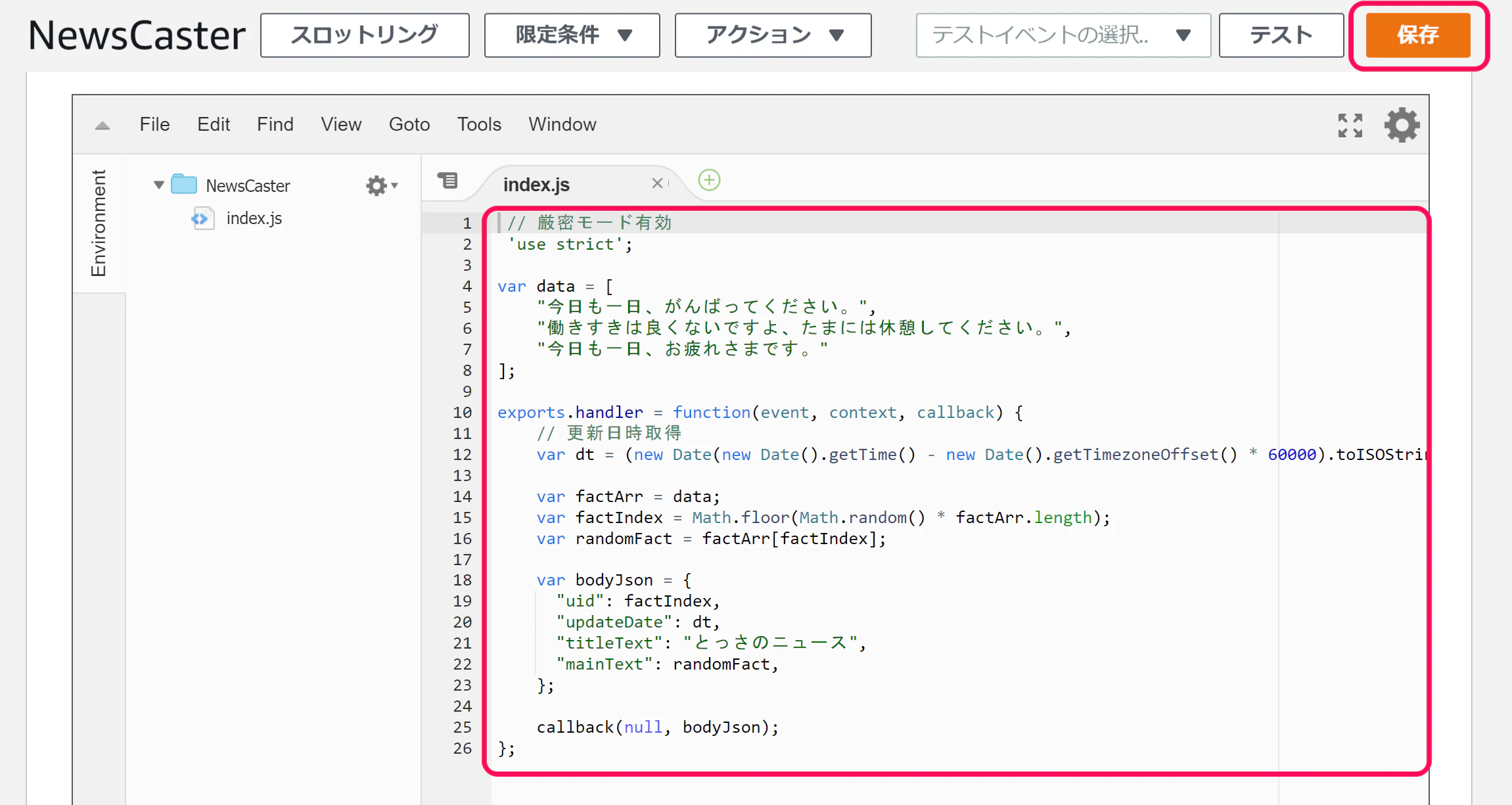This screenshot has height=805, width=1512.
Task: Collapse the NewsCaster folder tree
Action: tap(158, 185)
